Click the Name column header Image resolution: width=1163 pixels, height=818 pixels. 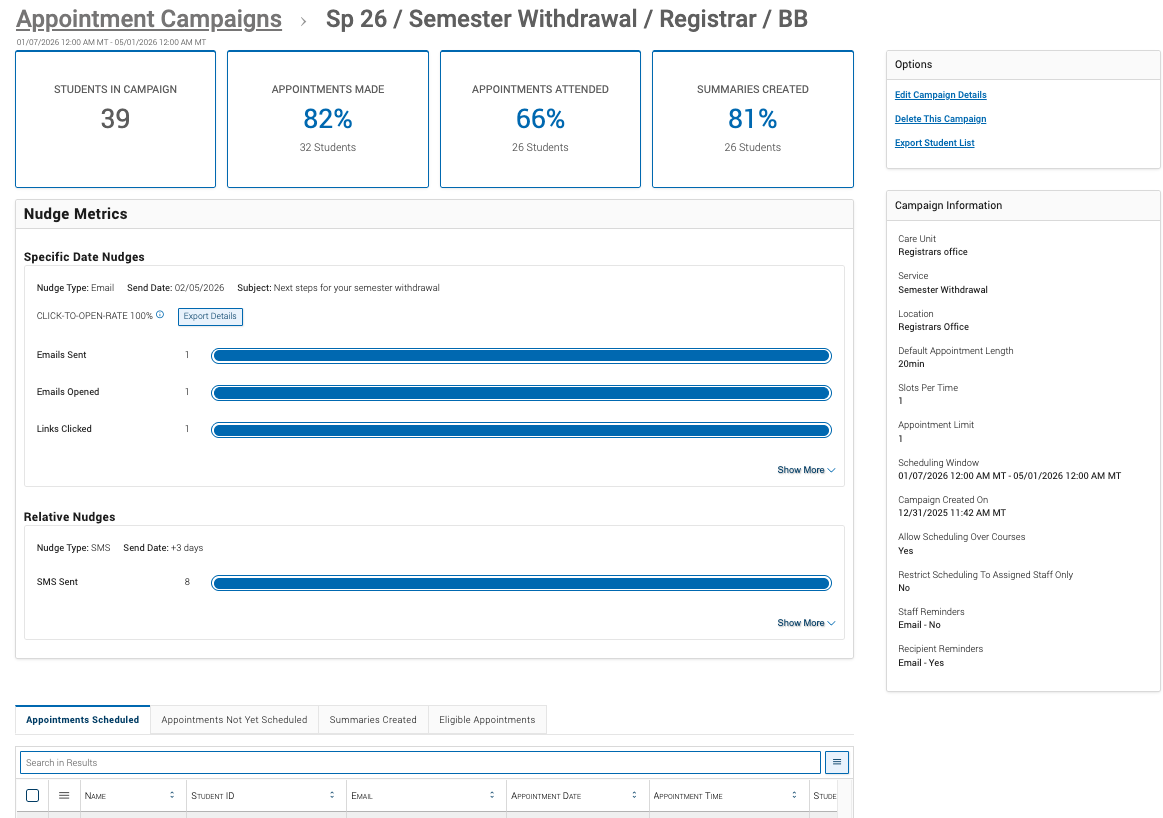tap(133, 796)
